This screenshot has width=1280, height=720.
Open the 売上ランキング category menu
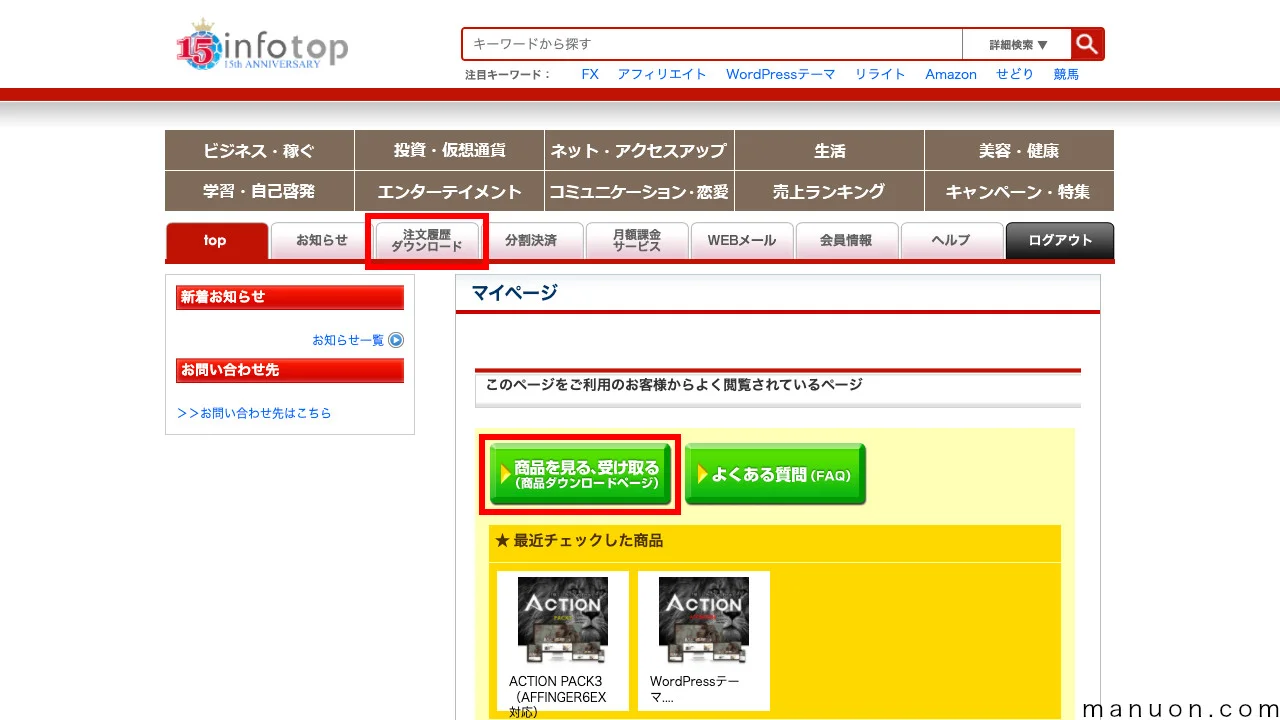(829, 191)
